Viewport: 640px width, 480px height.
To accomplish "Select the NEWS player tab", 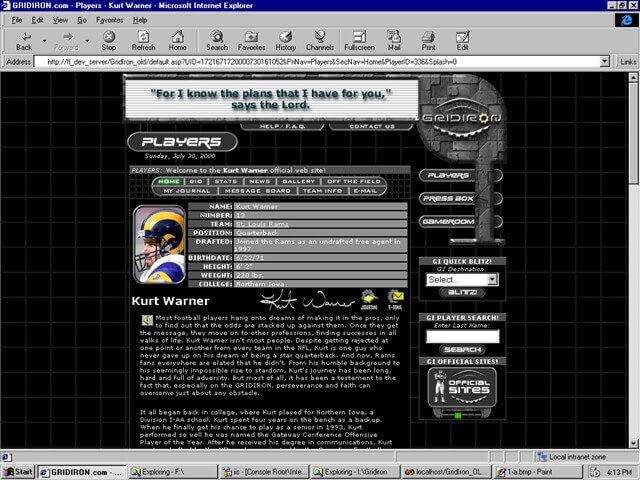I will pyautogui.click(x=260, y=181).
